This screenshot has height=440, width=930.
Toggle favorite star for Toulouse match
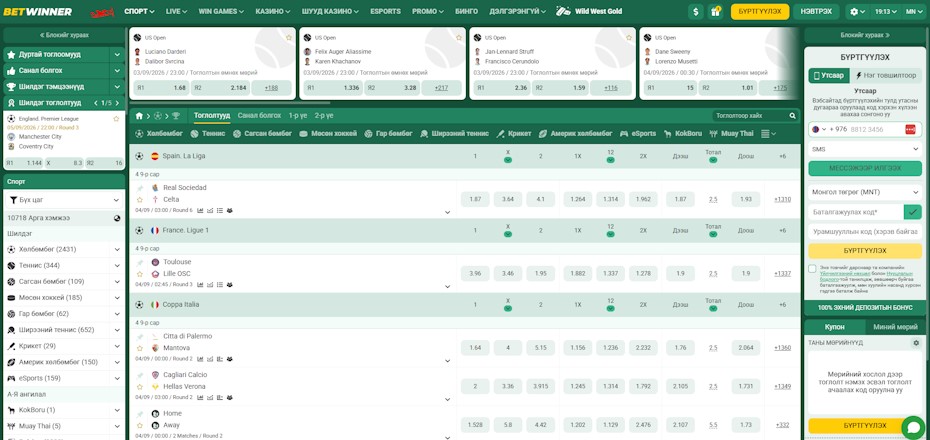coord(140,274)
